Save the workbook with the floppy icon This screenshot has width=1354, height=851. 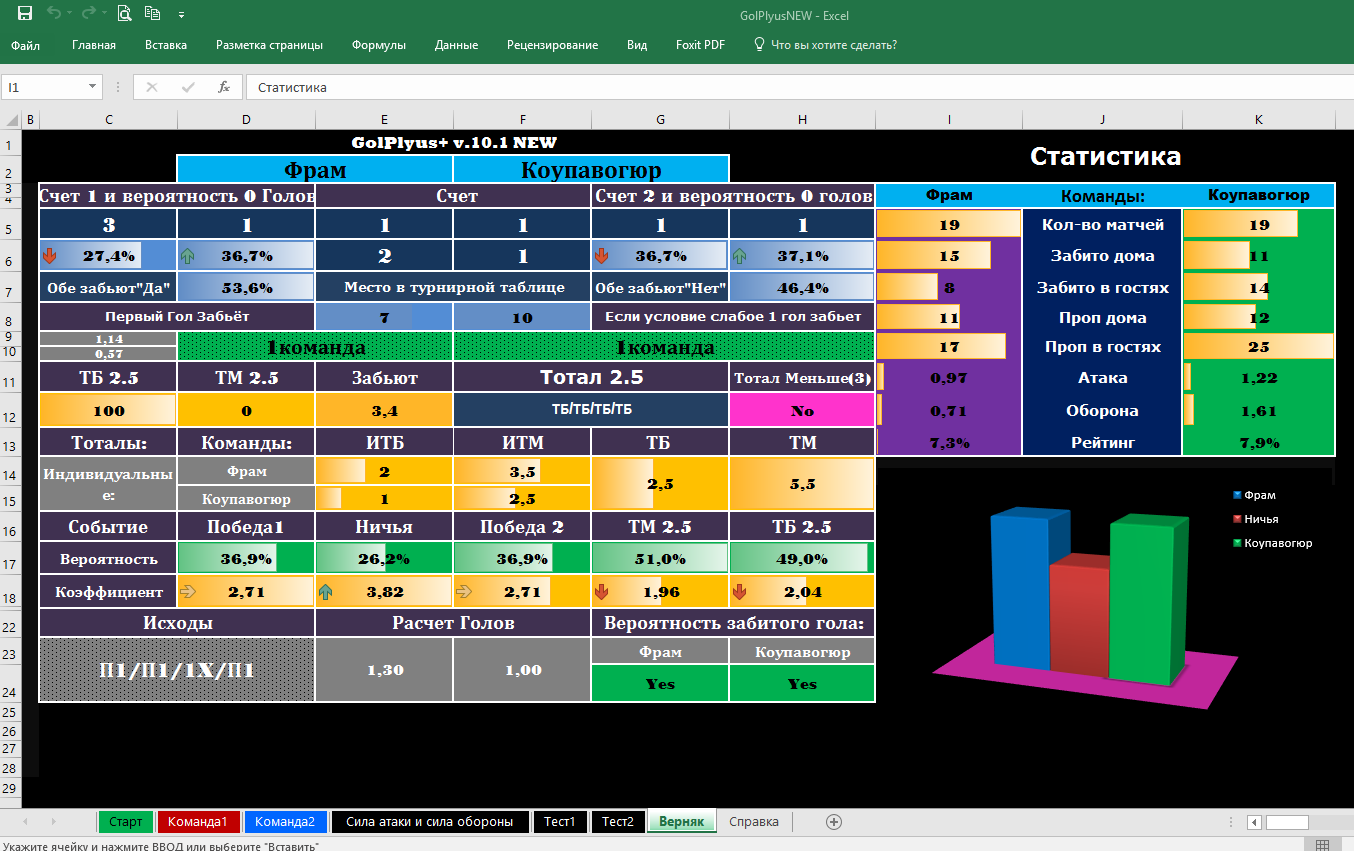click(25, 14)
